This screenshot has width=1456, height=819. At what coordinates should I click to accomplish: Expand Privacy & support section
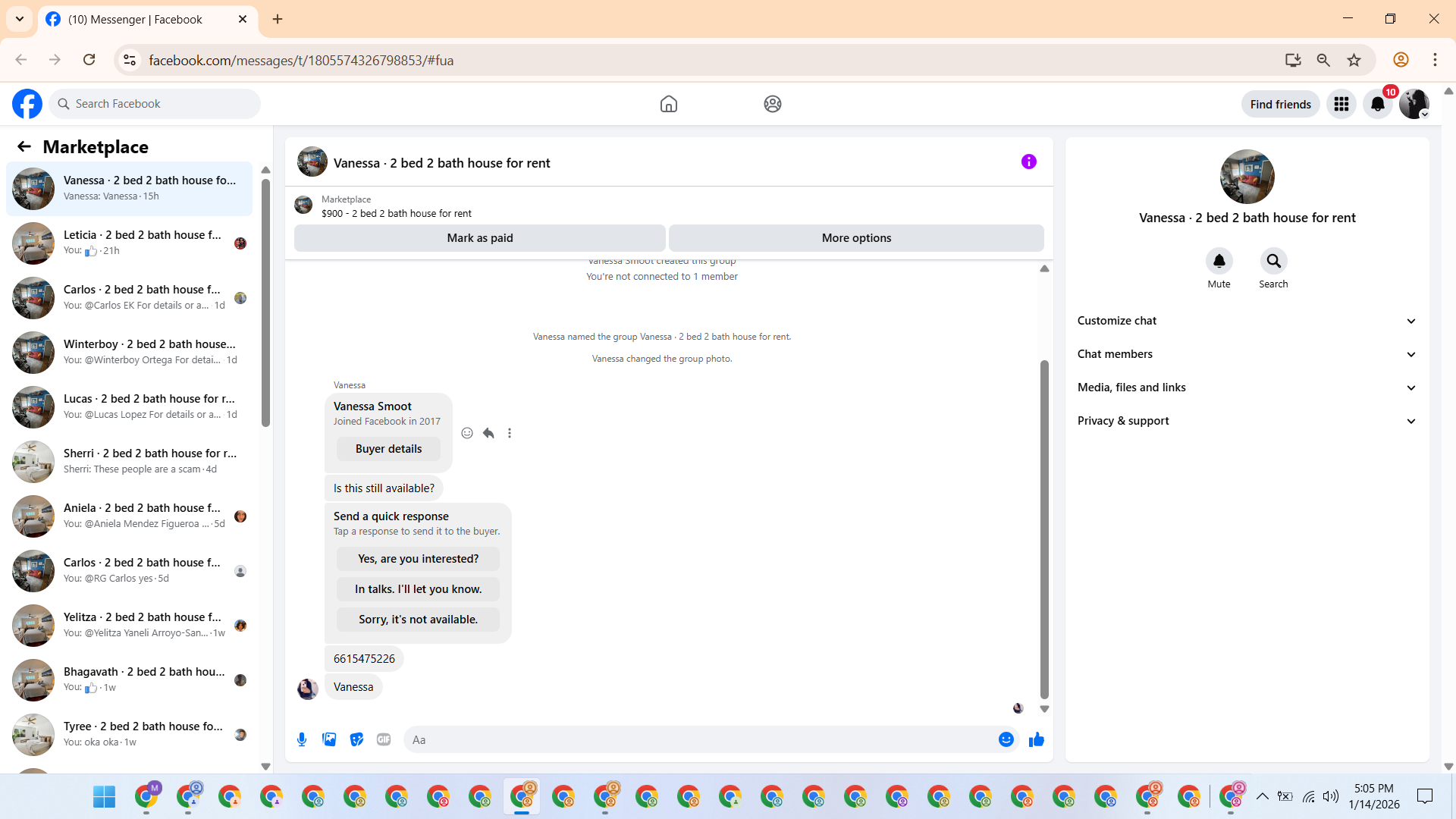tap(1247, 421)
